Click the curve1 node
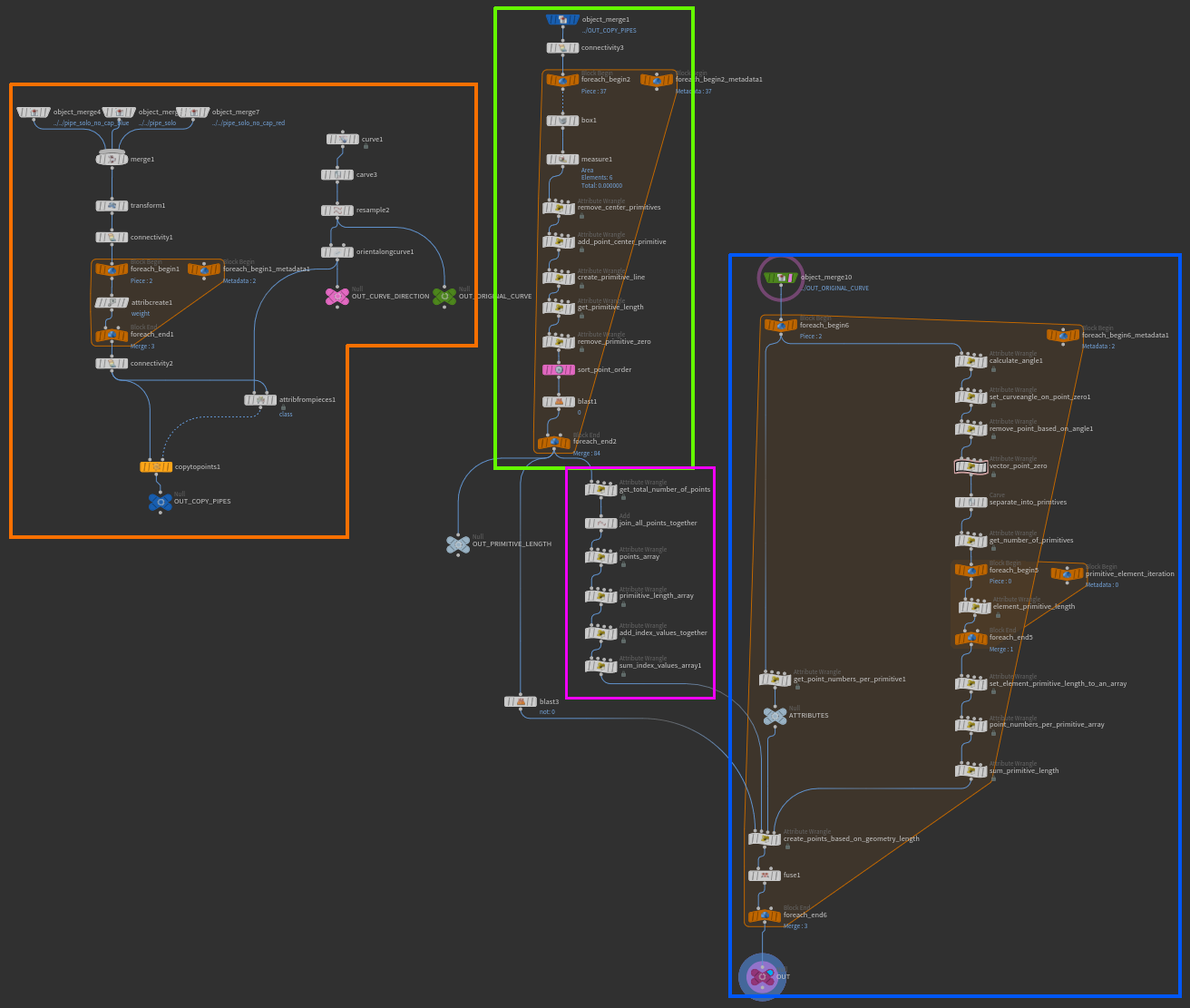Image resolution: width=1190 pixels, height=1008 pixels. (x=343, y=139)
